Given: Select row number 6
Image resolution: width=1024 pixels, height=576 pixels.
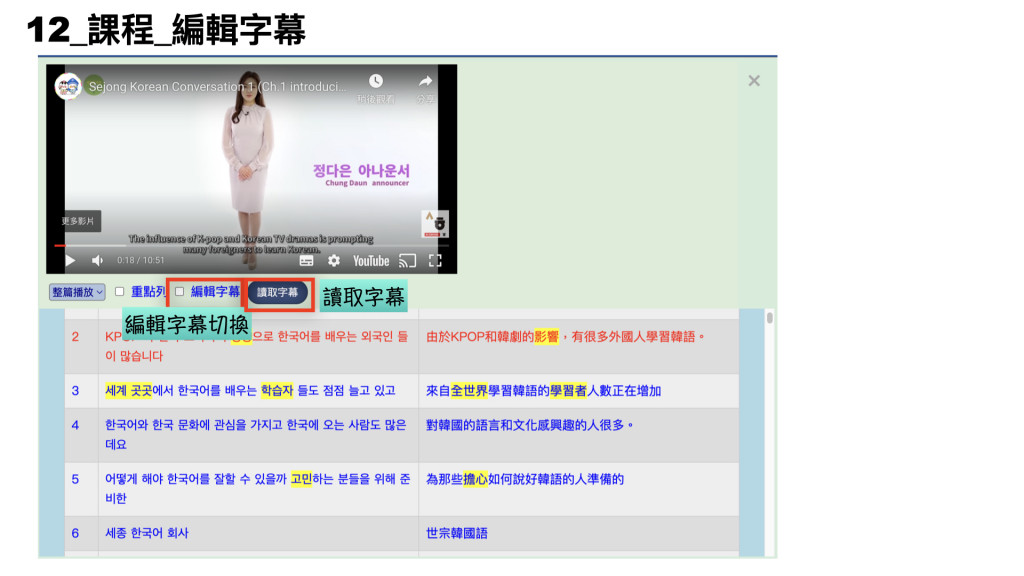Looking at the screenshot, I should (75, 533).
